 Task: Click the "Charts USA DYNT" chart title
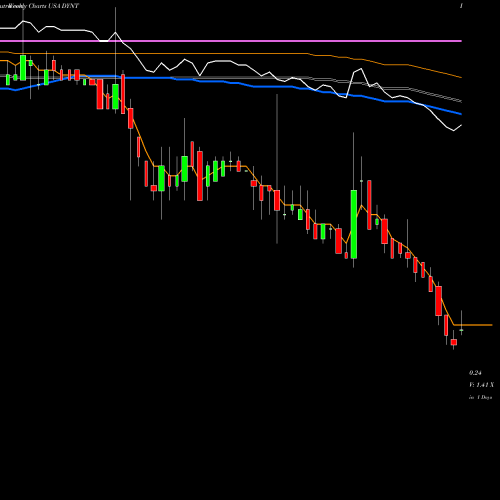pos(54,6)
